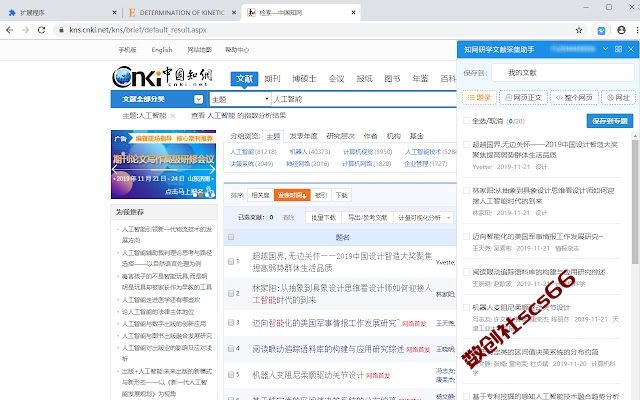Close the 扩展程序 browser tab
The width and height of the screenshot is (640, 400).
114,13
